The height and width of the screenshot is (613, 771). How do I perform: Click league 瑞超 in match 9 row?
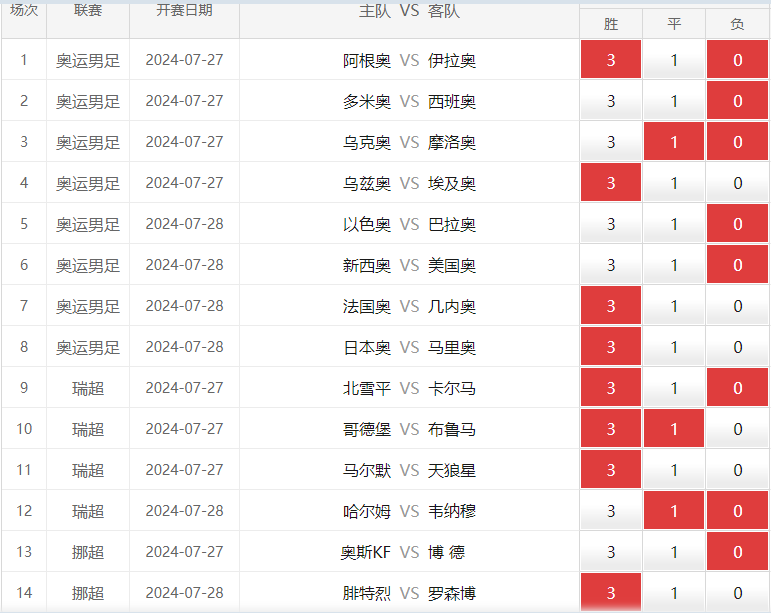(x=88, y=388)
